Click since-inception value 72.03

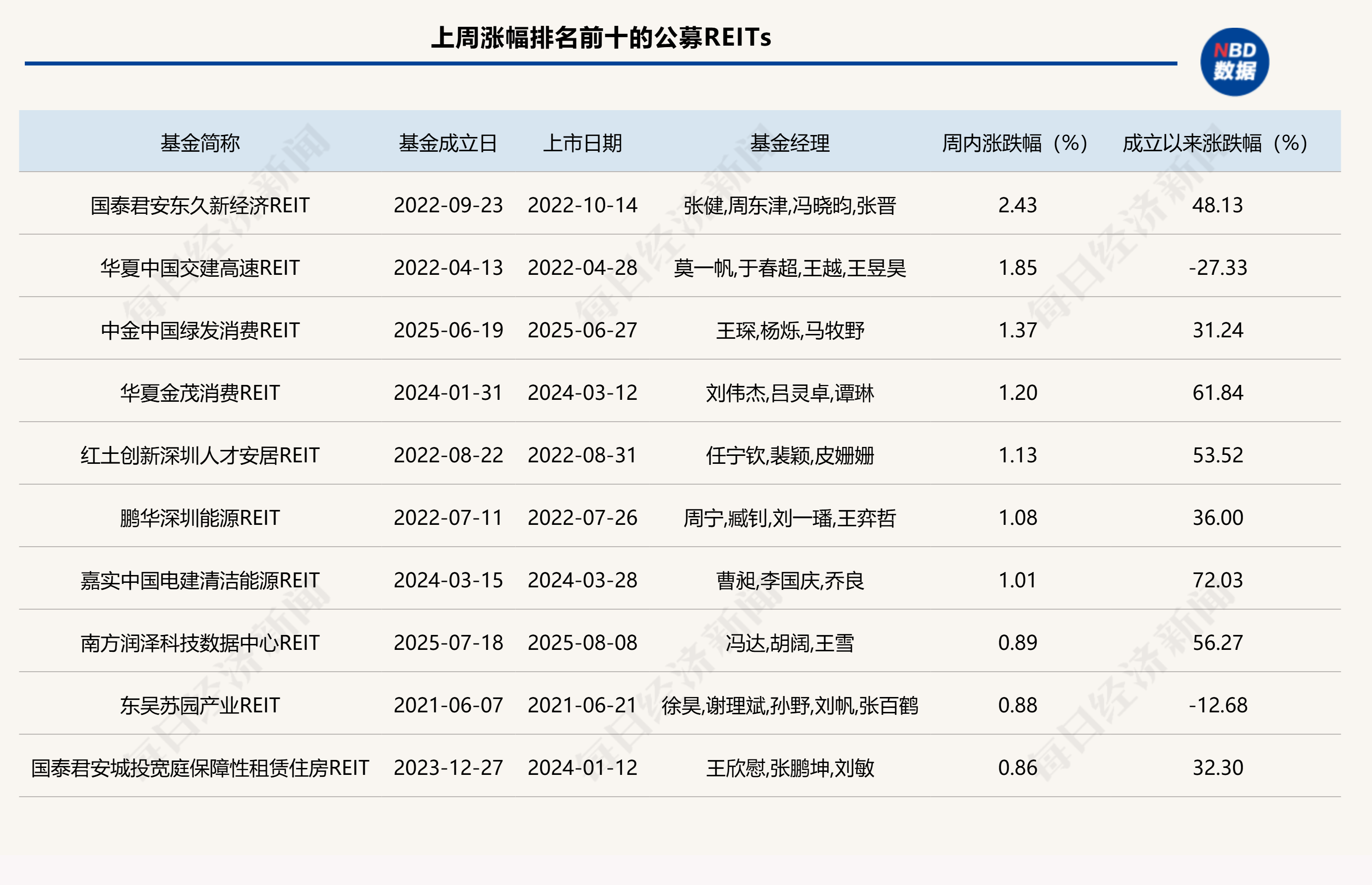(x=1217, y=580)
